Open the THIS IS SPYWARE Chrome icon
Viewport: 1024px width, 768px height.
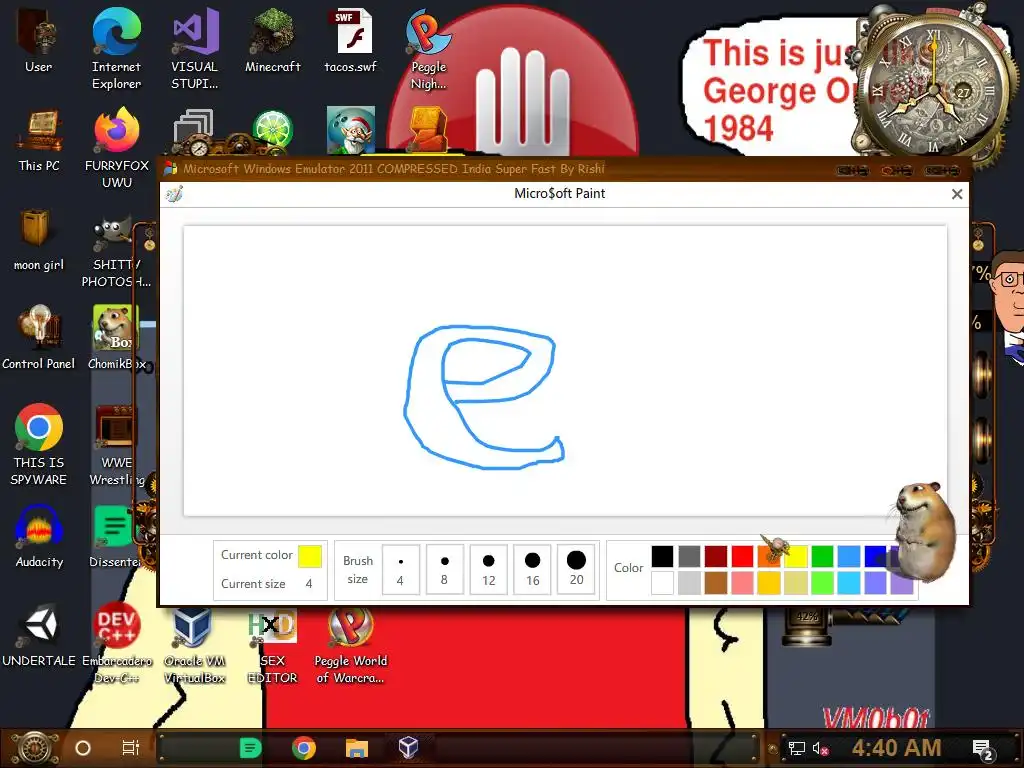pyautogui.click(x=39, y=444)
